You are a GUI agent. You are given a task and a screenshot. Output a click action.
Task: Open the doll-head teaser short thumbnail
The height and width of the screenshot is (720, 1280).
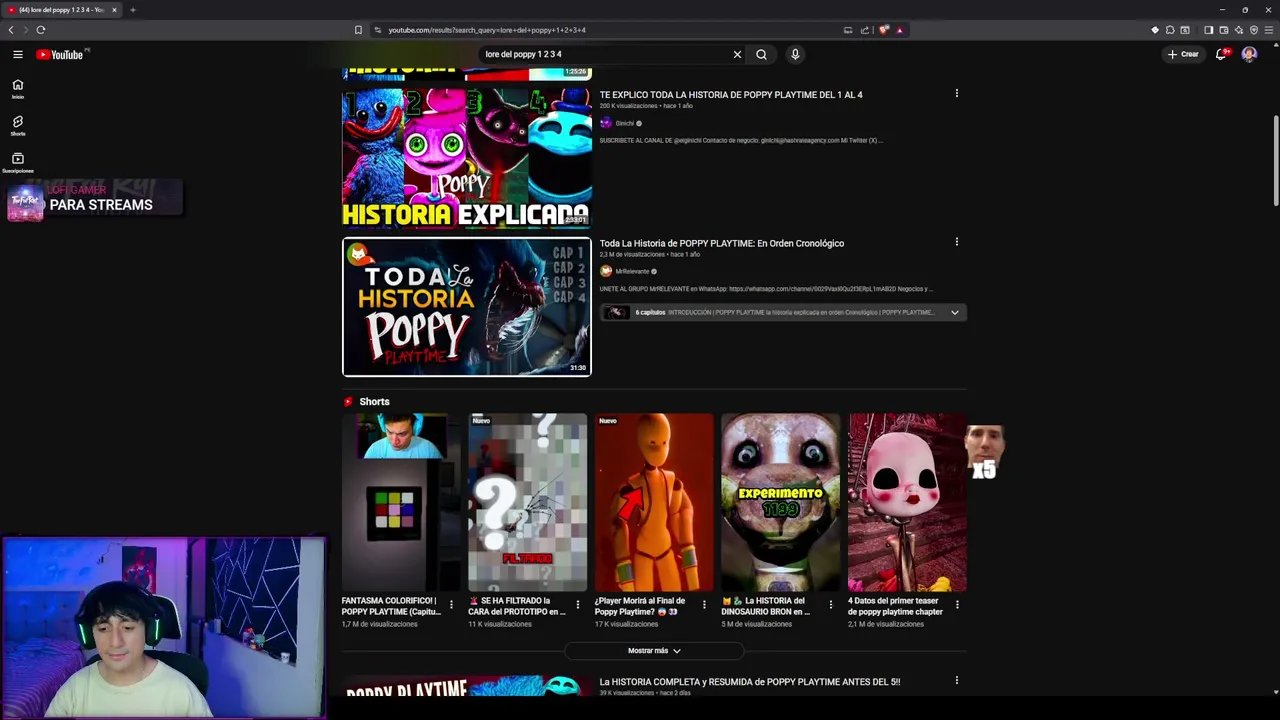(x=907, y=502)
